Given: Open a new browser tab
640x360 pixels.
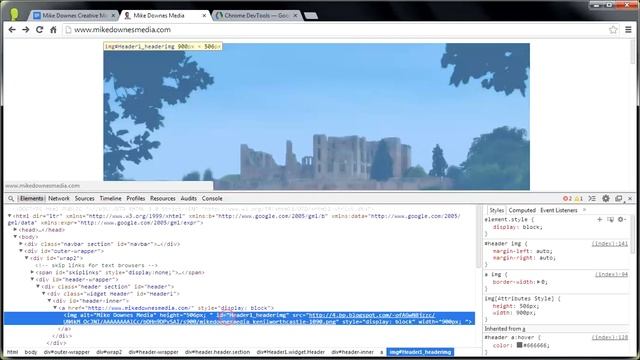Looking at the screenshot, I should [x=311, y=16].
